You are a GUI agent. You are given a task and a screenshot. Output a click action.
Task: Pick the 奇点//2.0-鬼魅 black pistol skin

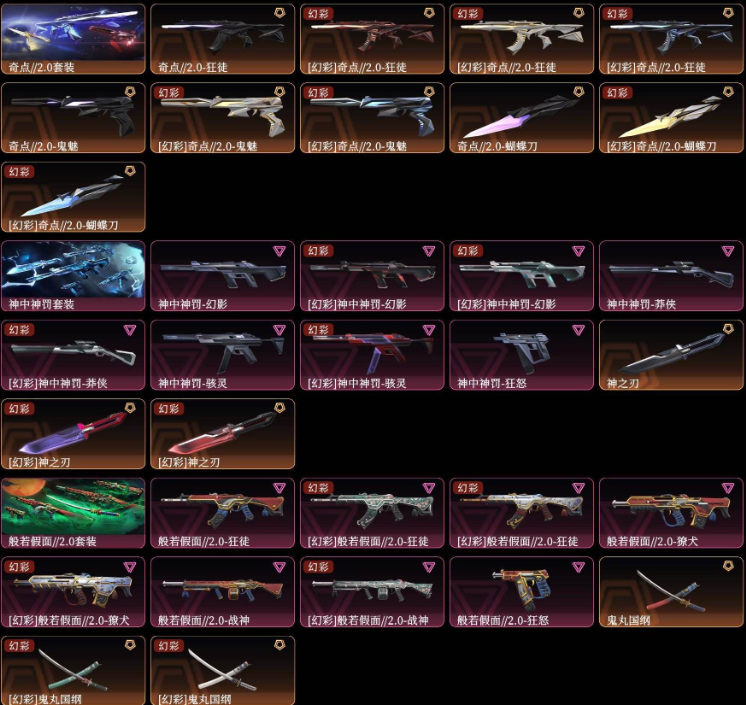point(73,118)
